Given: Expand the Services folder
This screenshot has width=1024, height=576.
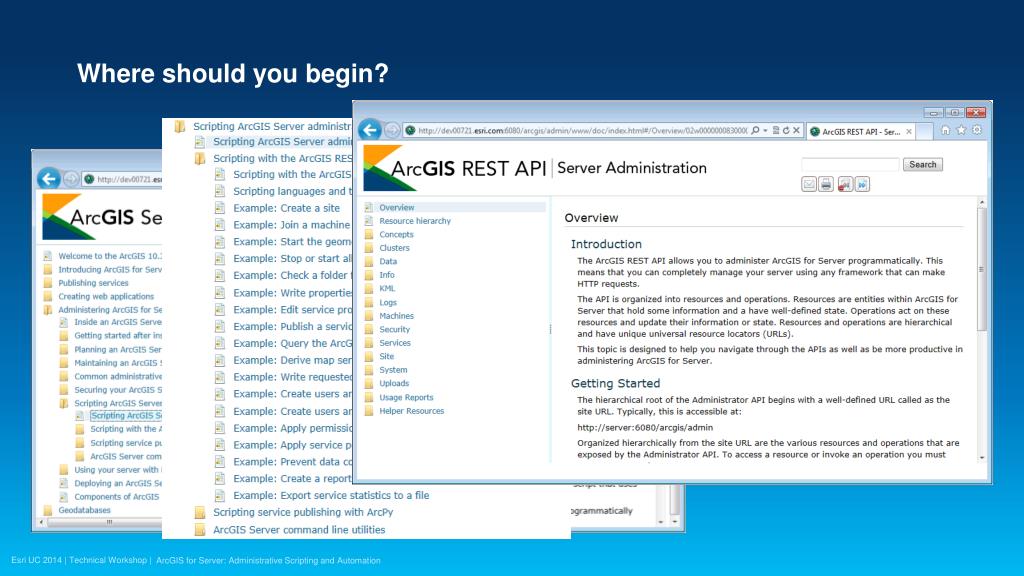Looking at the screenshot, I should [x=395, y=343].
